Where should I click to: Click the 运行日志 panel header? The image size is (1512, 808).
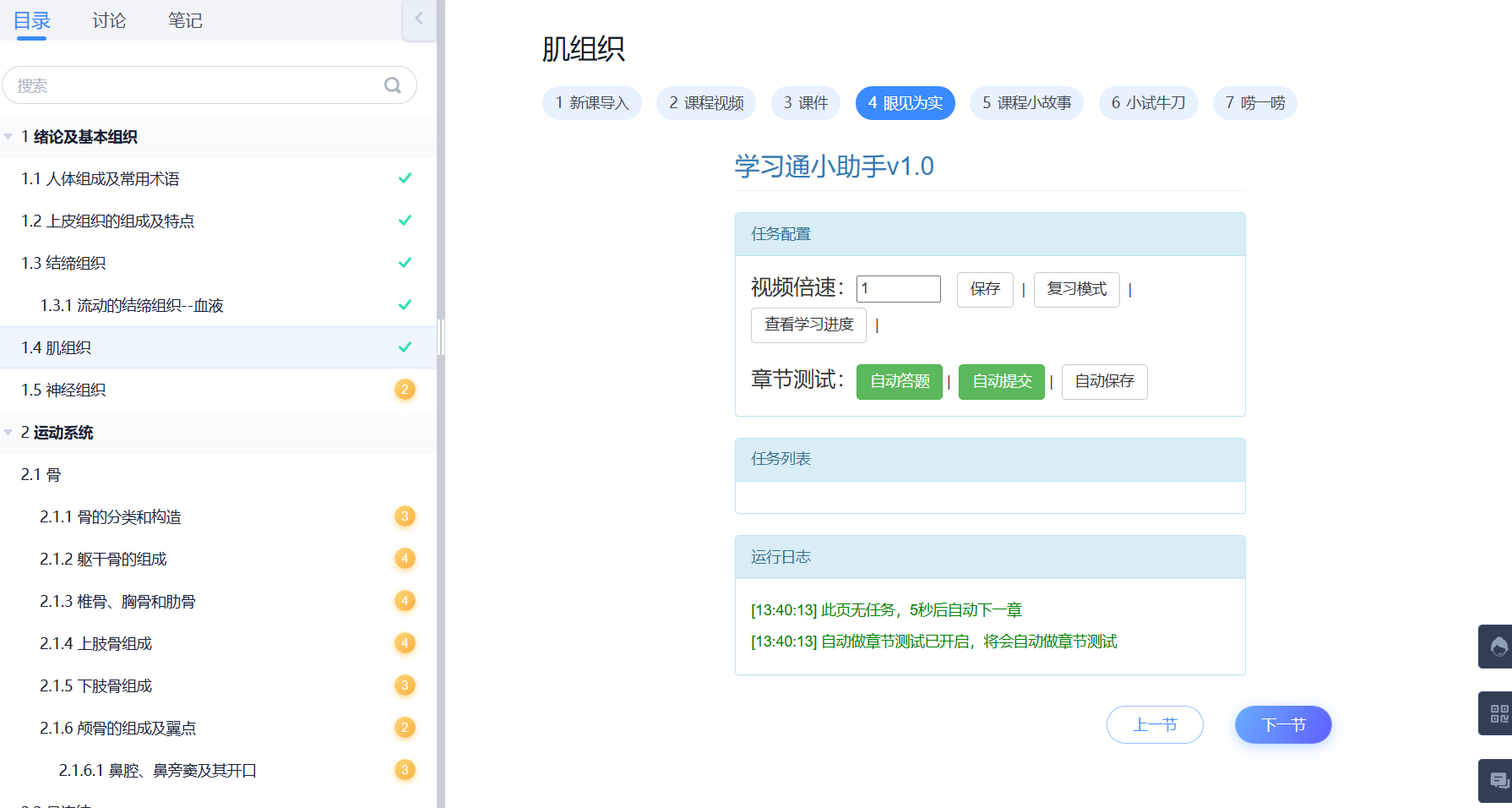[990, 557]
